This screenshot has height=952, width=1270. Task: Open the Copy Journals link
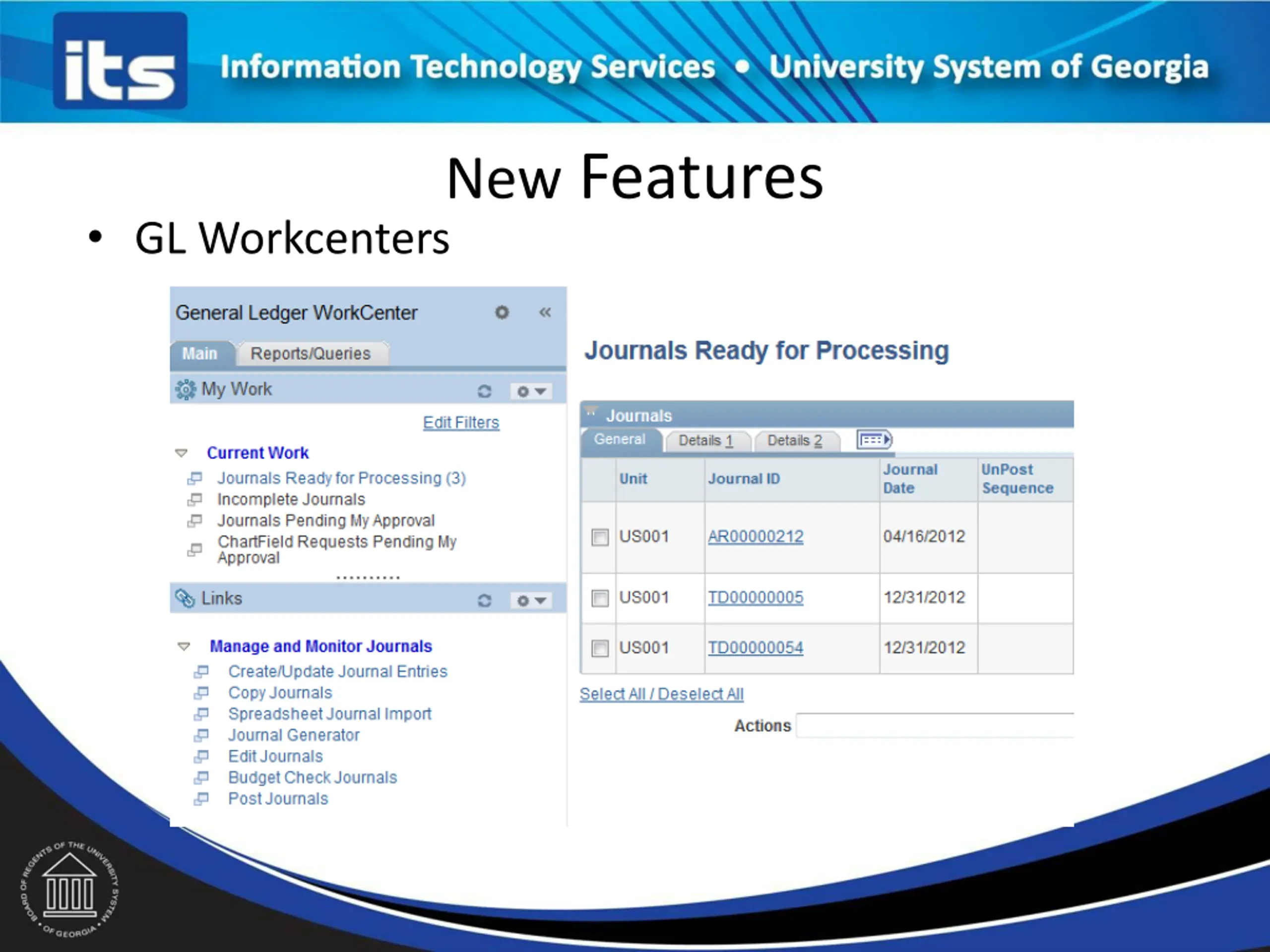pos(280,693)
